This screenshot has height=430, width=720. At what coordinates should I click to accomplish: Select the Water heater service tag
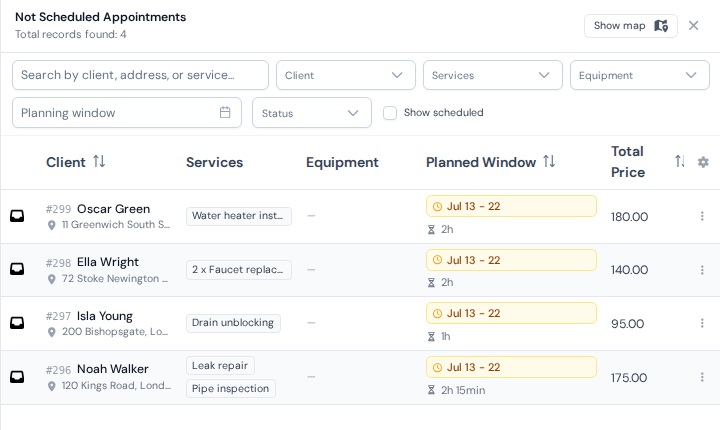click(239, 216)
